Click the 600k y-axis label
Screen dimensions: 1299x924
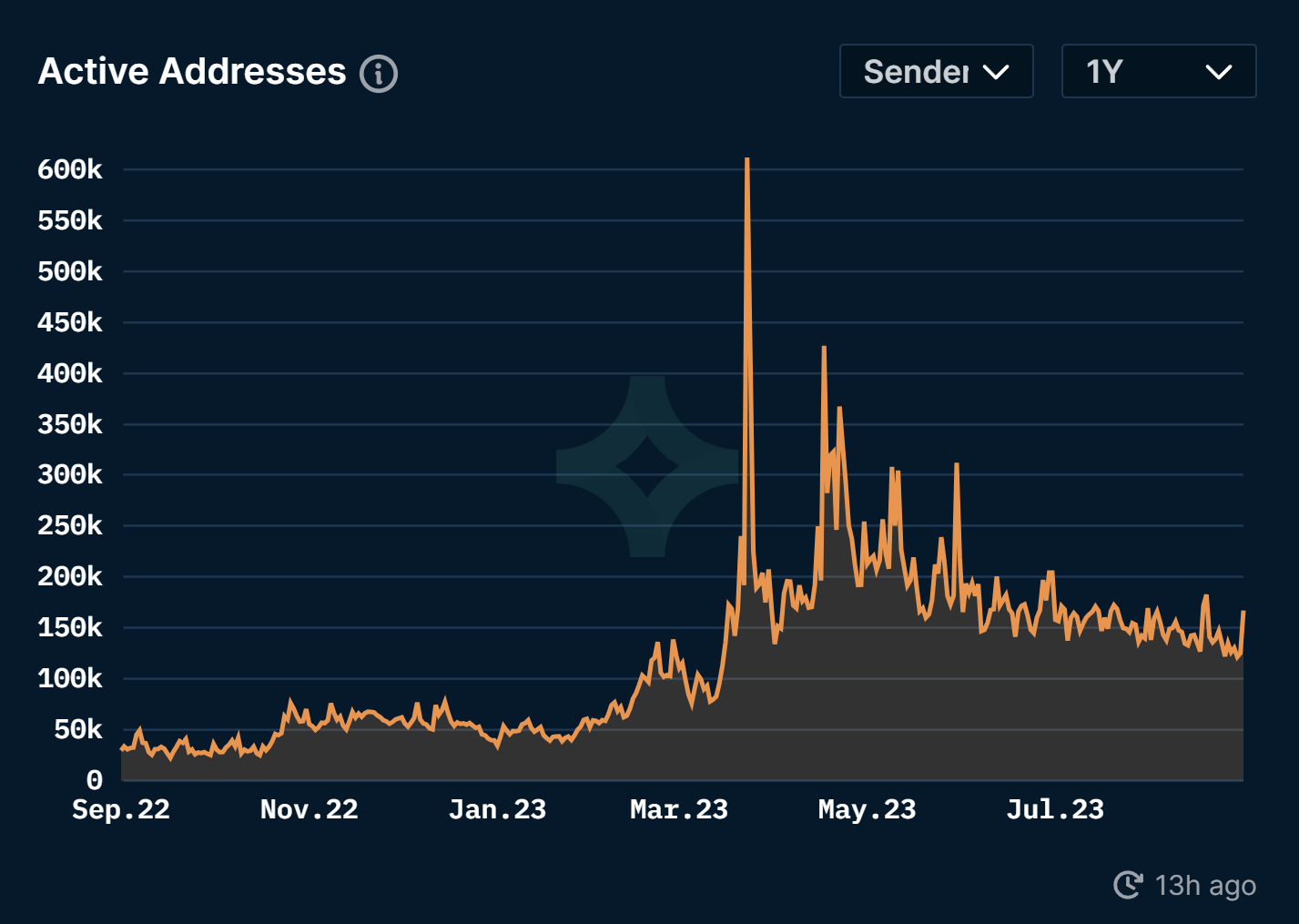pos(70,169)
